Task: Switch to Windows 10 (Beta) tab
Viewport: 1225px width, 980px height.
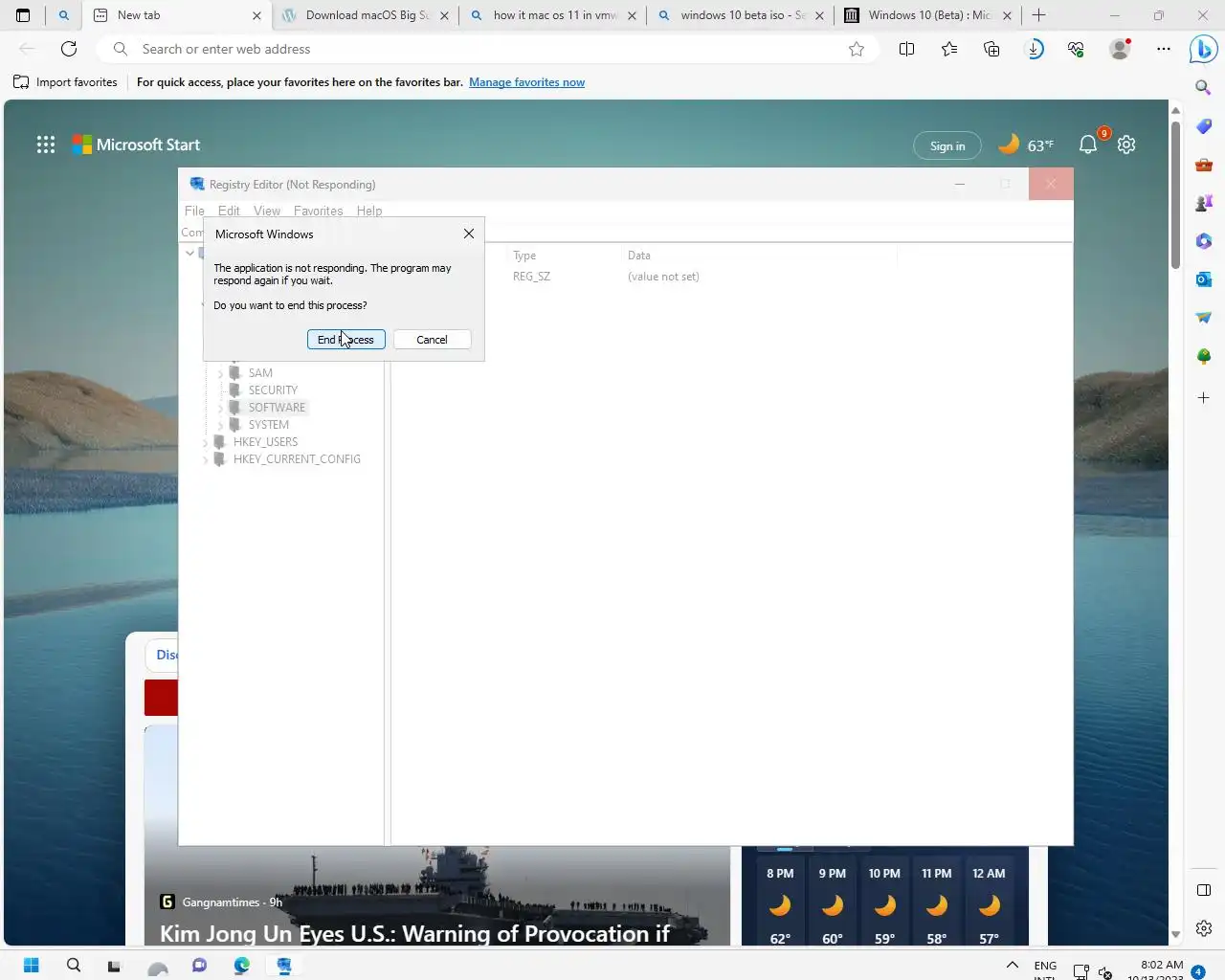Action: 927,15
